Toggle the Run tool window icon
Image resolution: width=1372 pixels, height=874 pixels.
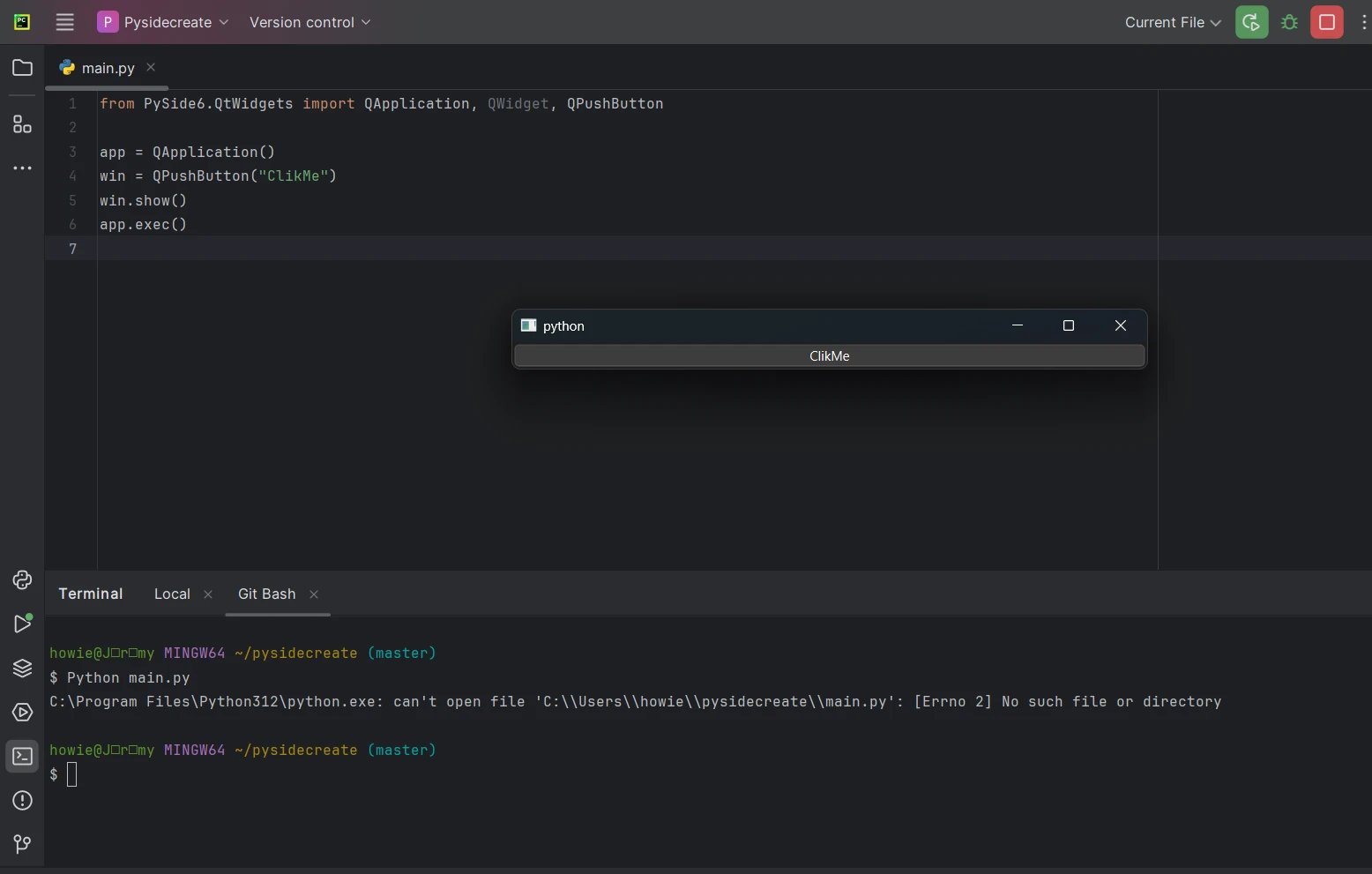click(22, 624)
